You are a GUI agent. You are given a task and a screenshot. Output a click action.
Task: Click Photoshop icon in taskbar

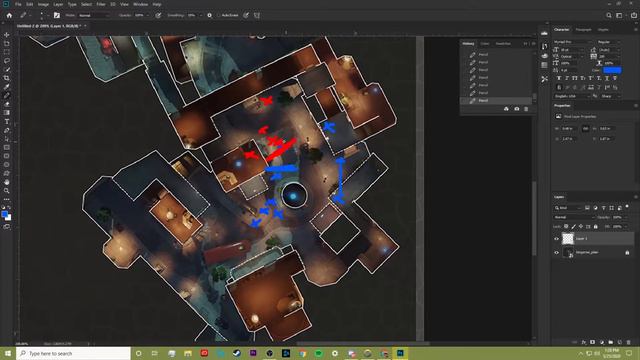pos(400,353)
